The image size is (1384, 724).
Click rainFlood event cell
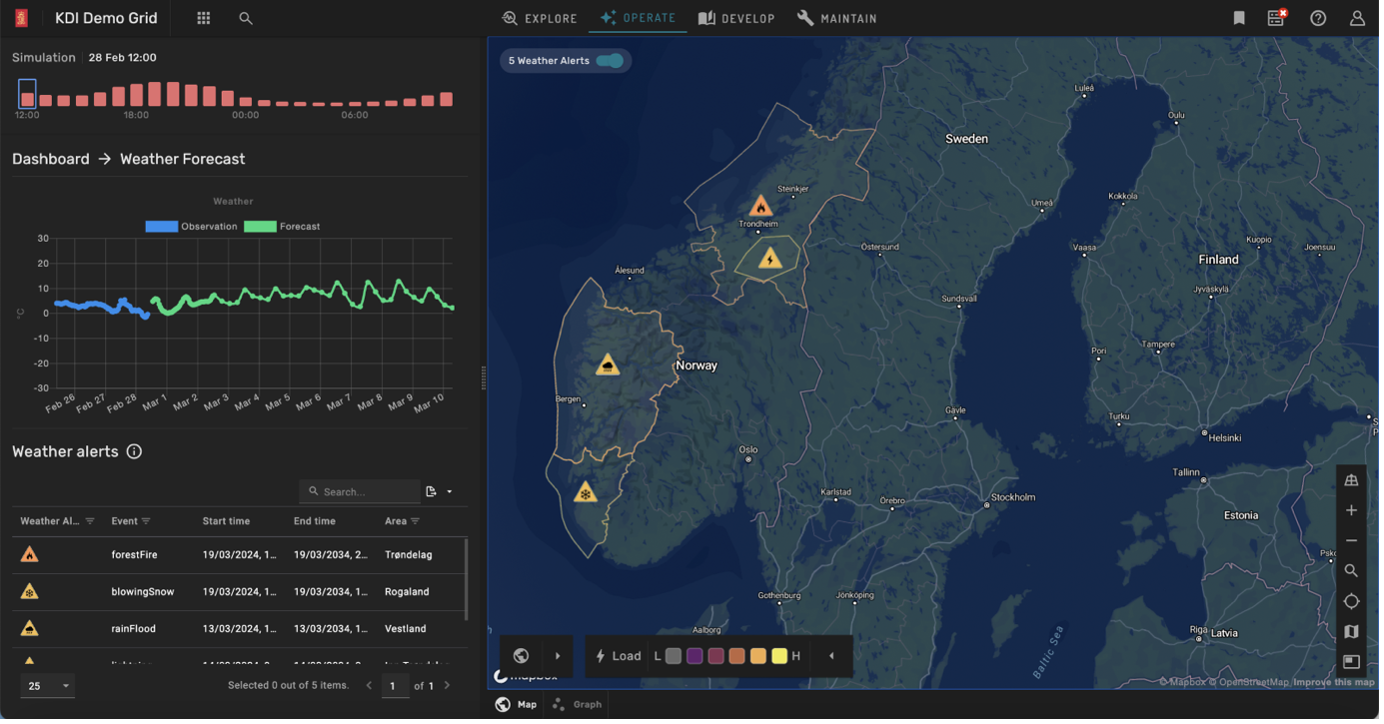[134, 630]
